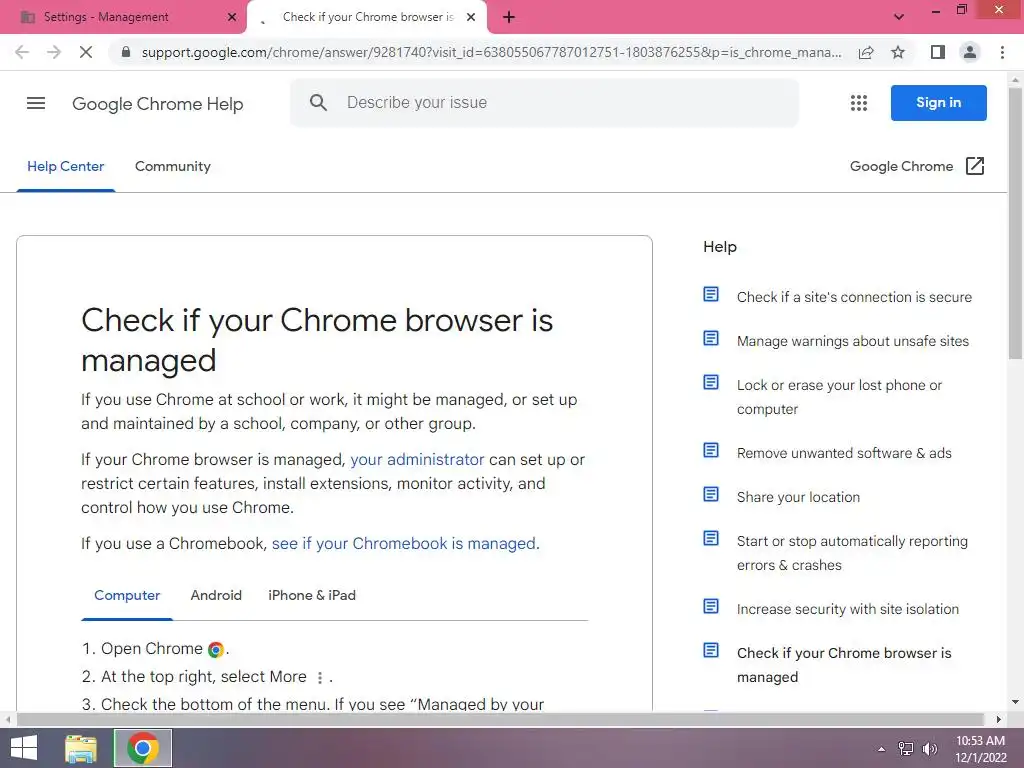Image resolution: width=1024 pixels, height=768 pixels.
Task: Click the Google Chrome Help title
Action: (157, 104)
